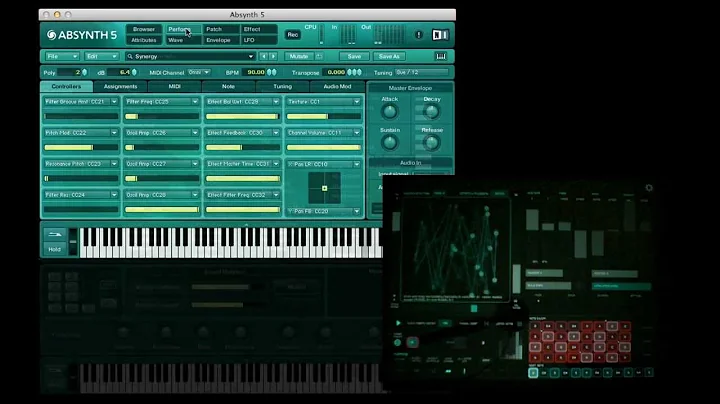Viewport: 720px width, 404px height.
Task: Click the Tuning field showing 12
Action: click(x=422, y=73)
